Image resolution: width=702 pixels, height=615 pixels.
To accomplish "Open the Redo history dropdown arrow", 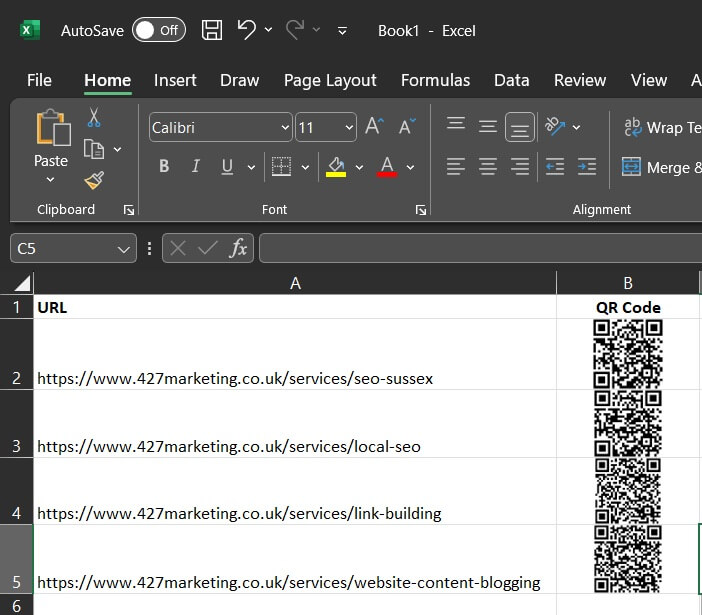I will (316, 30).
